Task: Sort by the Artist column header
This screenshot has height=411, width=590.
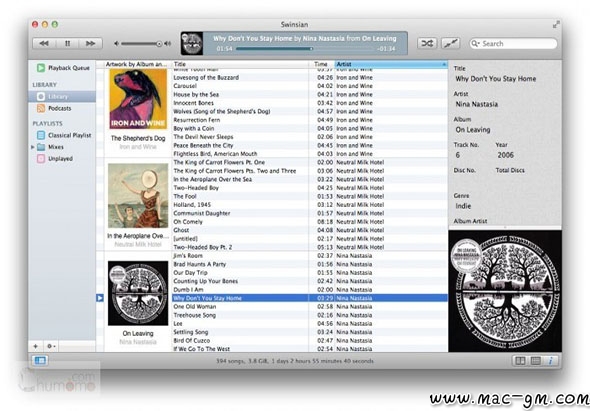Action: point(391,64)
